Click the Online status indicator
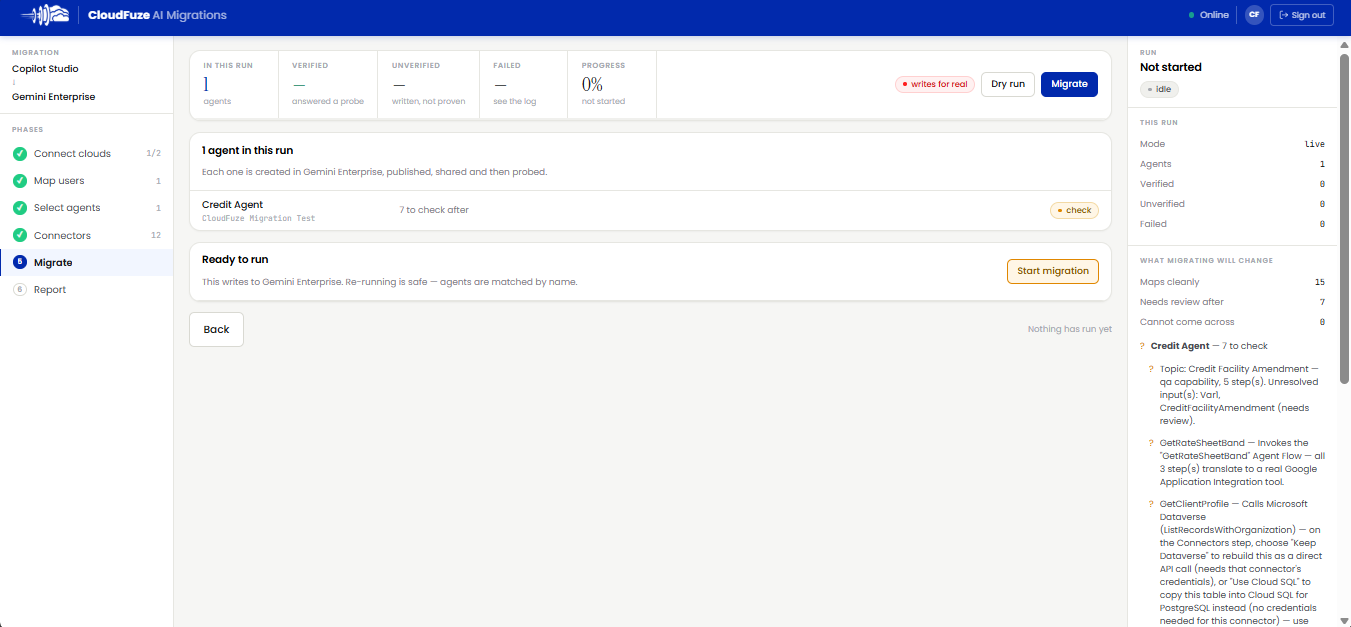The width and height of the screenshot is (1351, 627). (x=1208, y=15)
